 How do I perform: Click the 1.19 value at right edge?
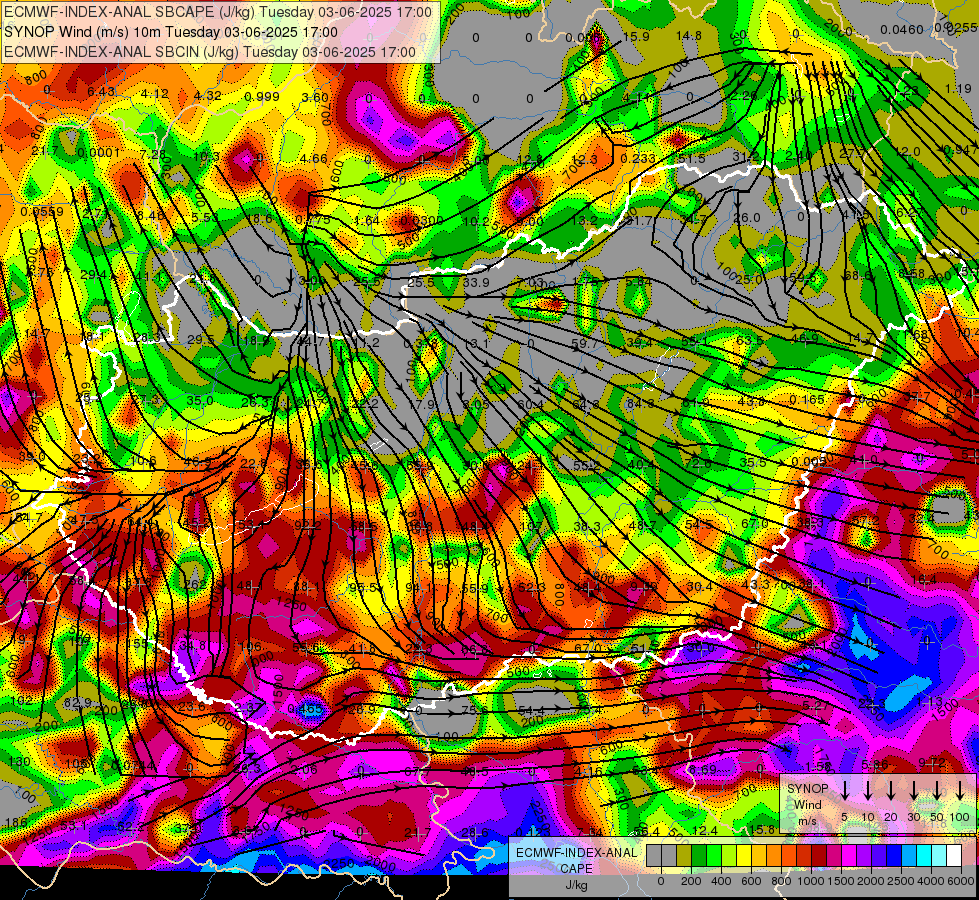958,89
